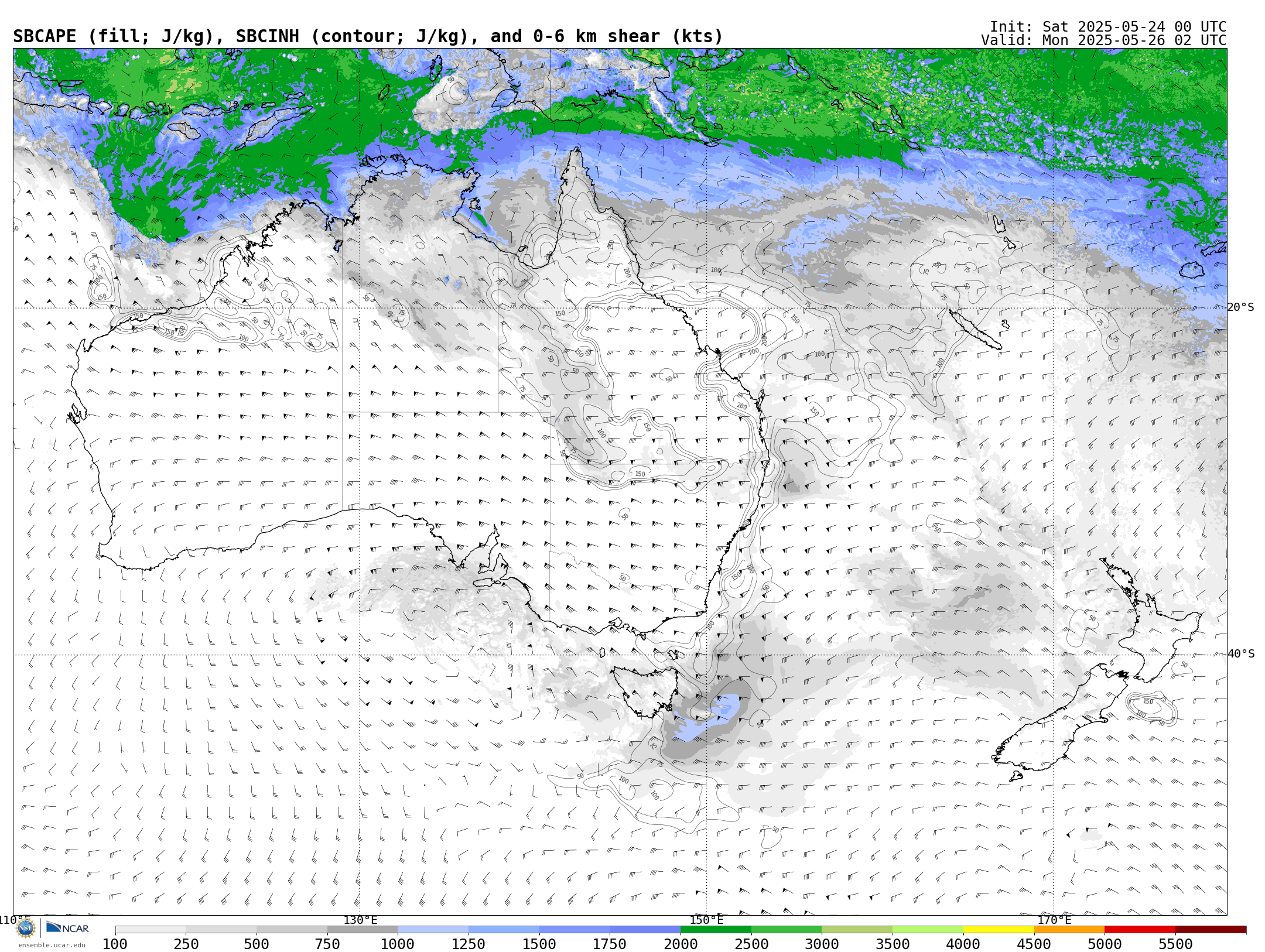Pick the dark gray swatch between 750 and 1000

tap(363, 930)
